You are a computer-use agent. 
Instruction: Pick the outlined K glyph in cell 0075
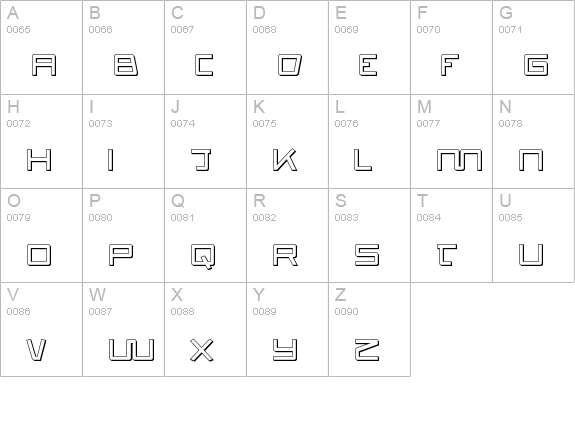click(x=285, y=160)
